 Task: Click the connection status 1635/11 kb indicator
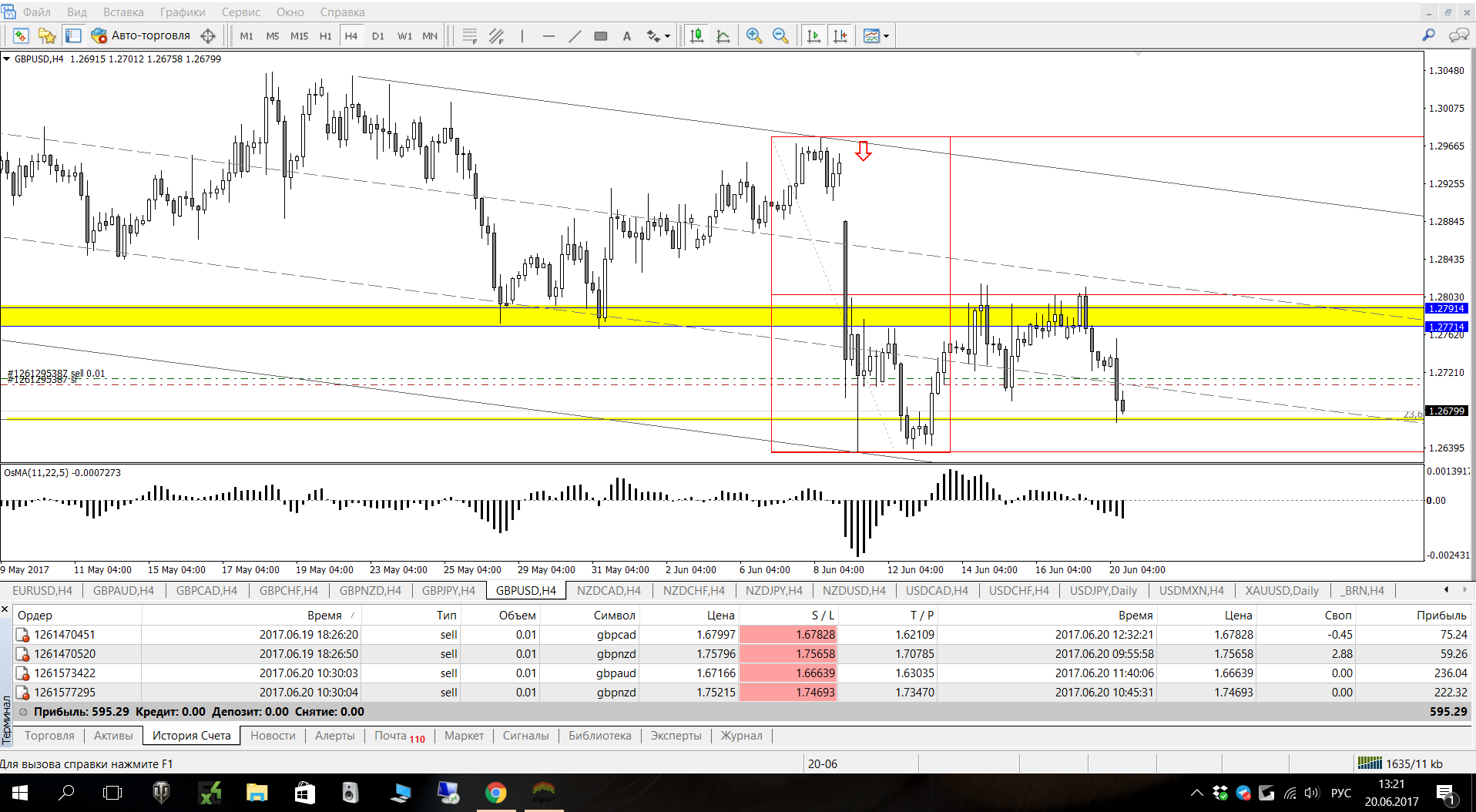point(1400,763)
